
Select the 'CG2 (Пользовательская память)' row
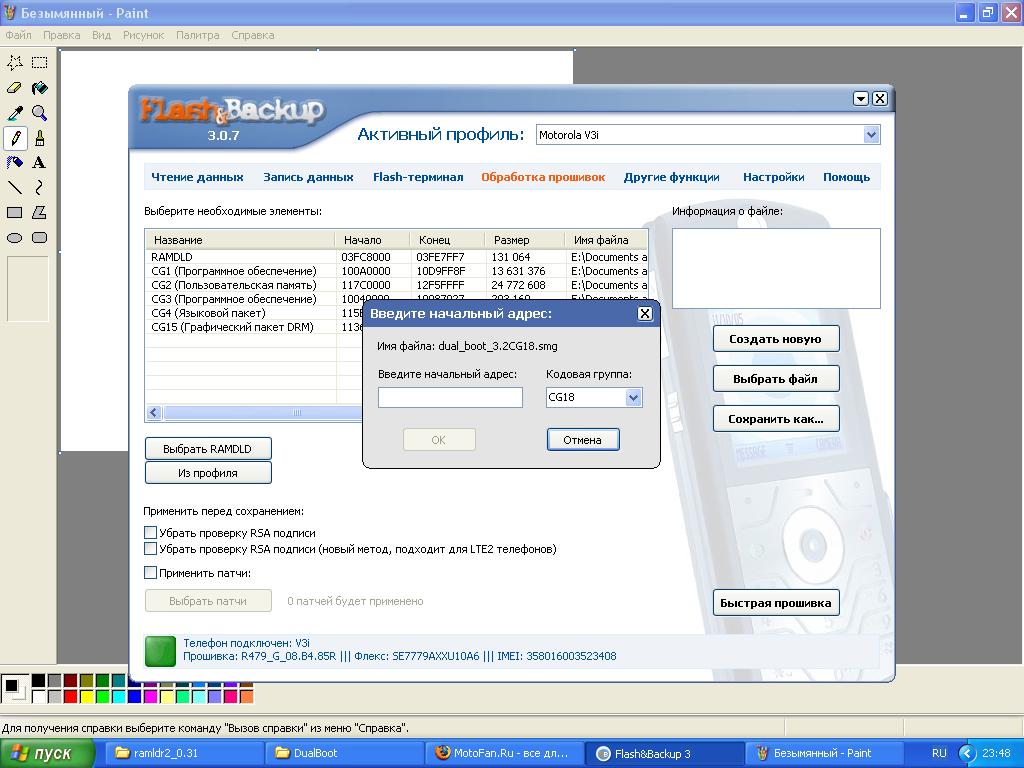[x=396, y=285]
